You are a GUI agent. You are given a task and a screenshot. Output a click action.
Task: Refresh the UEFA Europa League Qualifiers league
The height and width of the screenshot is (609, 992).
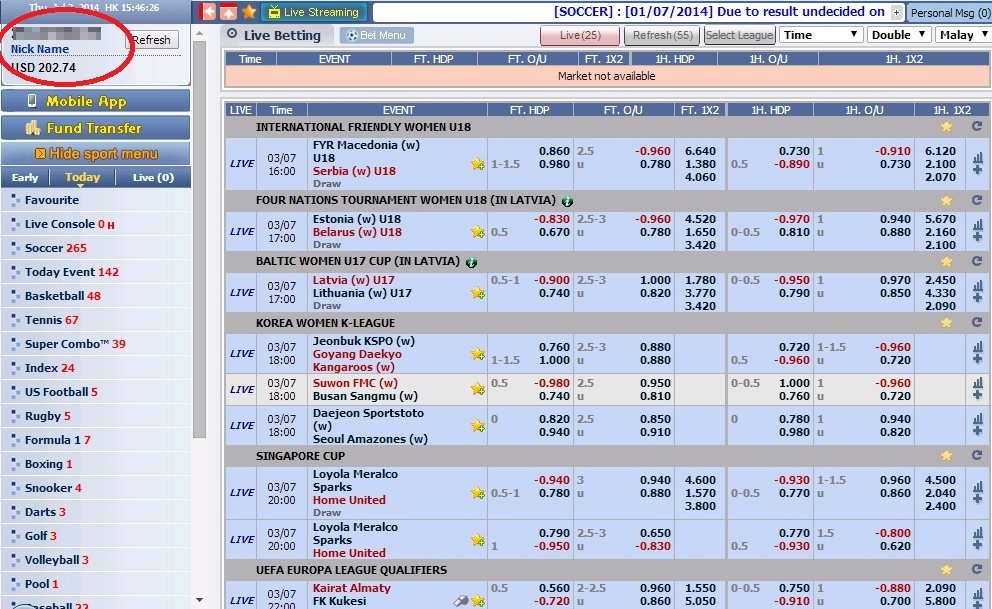977,569
